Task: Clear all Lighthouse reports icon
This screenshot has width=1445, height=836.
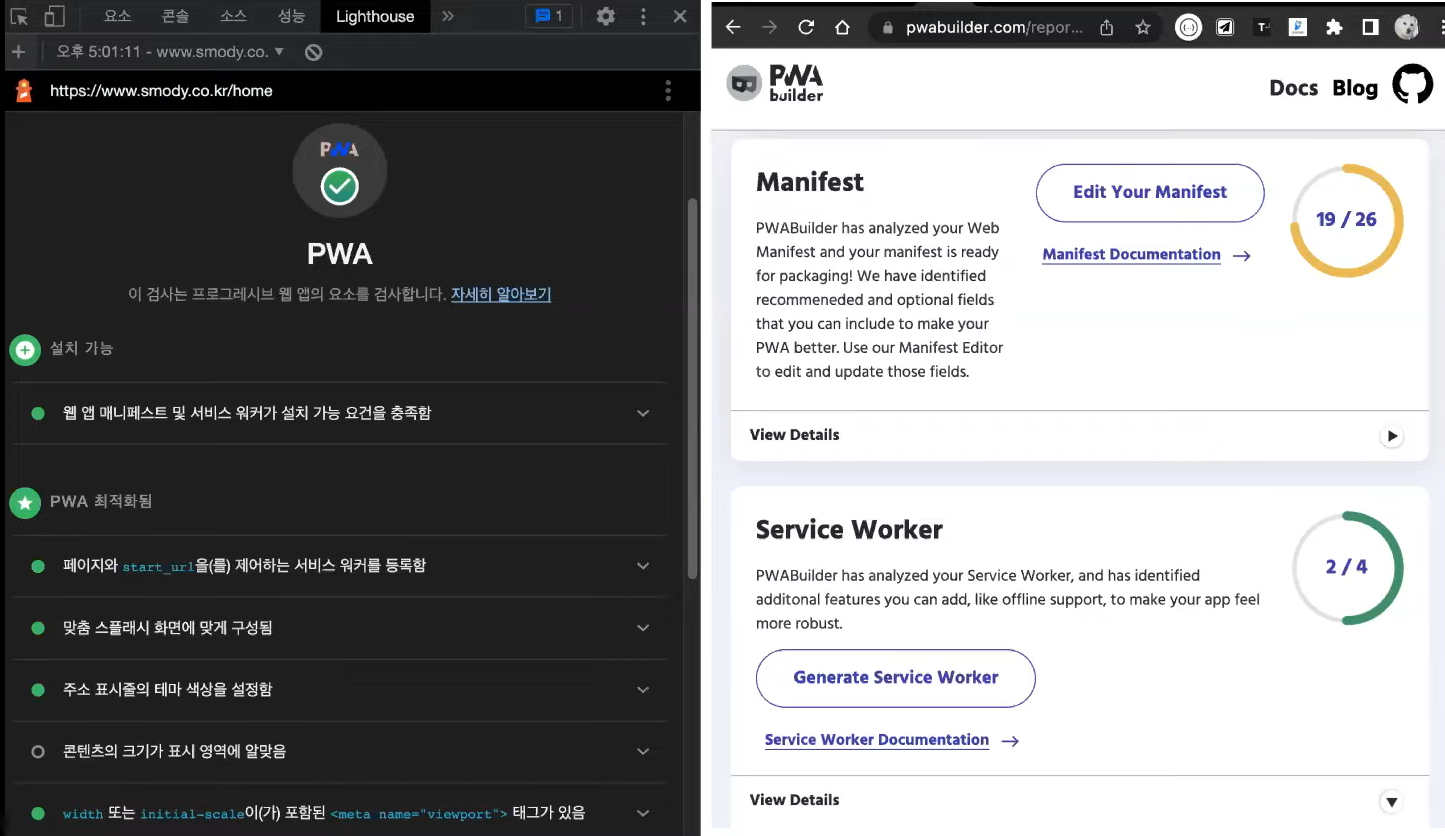Action: click(314, 52)
